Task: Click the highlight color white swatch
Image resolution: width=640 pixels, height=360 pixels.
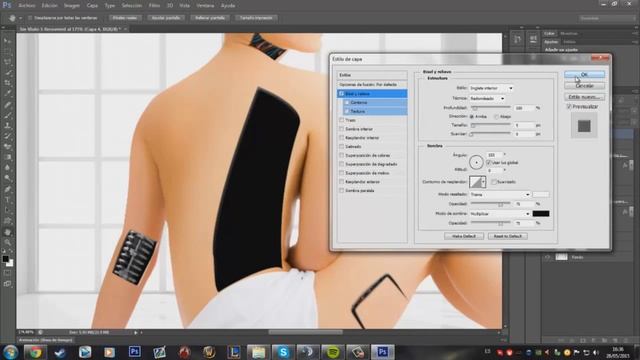Action: pos(541,195)
